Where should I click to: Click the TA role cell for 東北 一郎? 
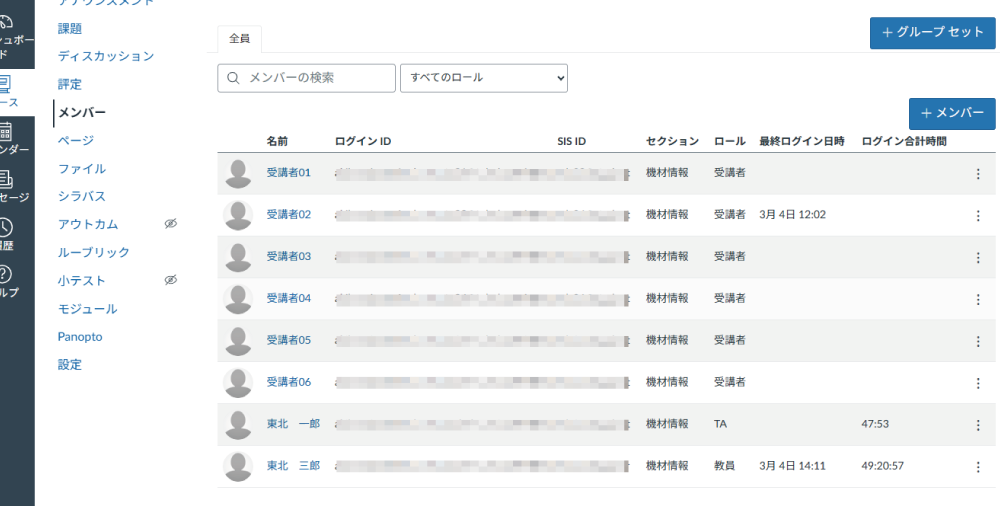point(720,424)
